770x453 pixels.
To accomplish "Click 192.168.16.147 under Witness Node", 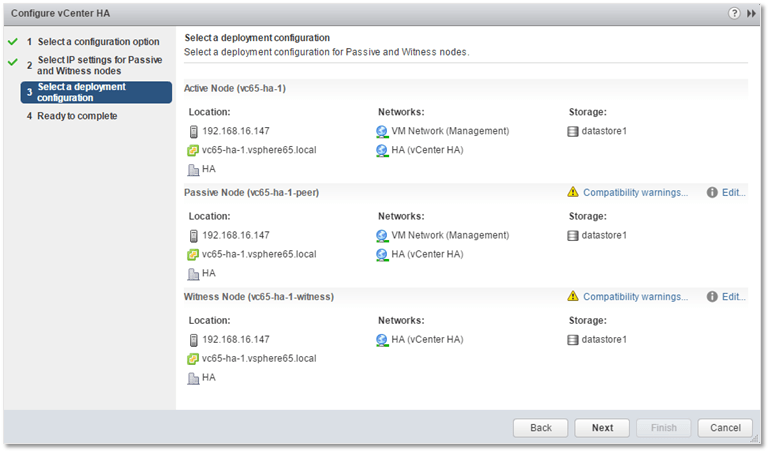I will pos(236,340).
